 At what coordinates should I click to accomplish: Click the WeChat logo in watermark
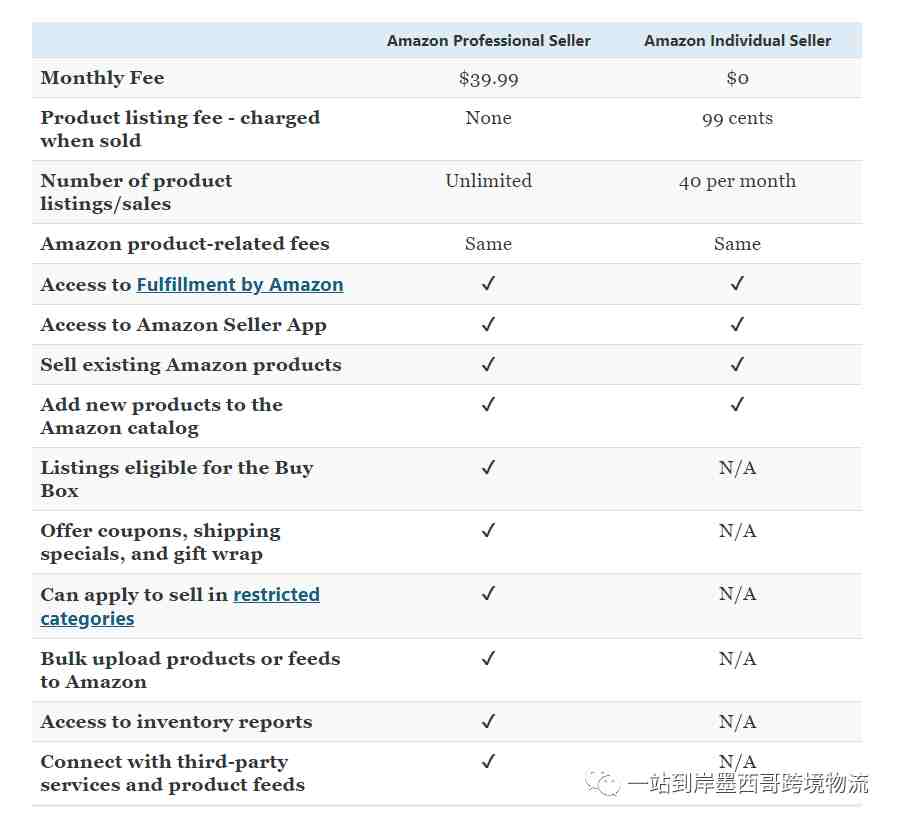pos(602,783)
